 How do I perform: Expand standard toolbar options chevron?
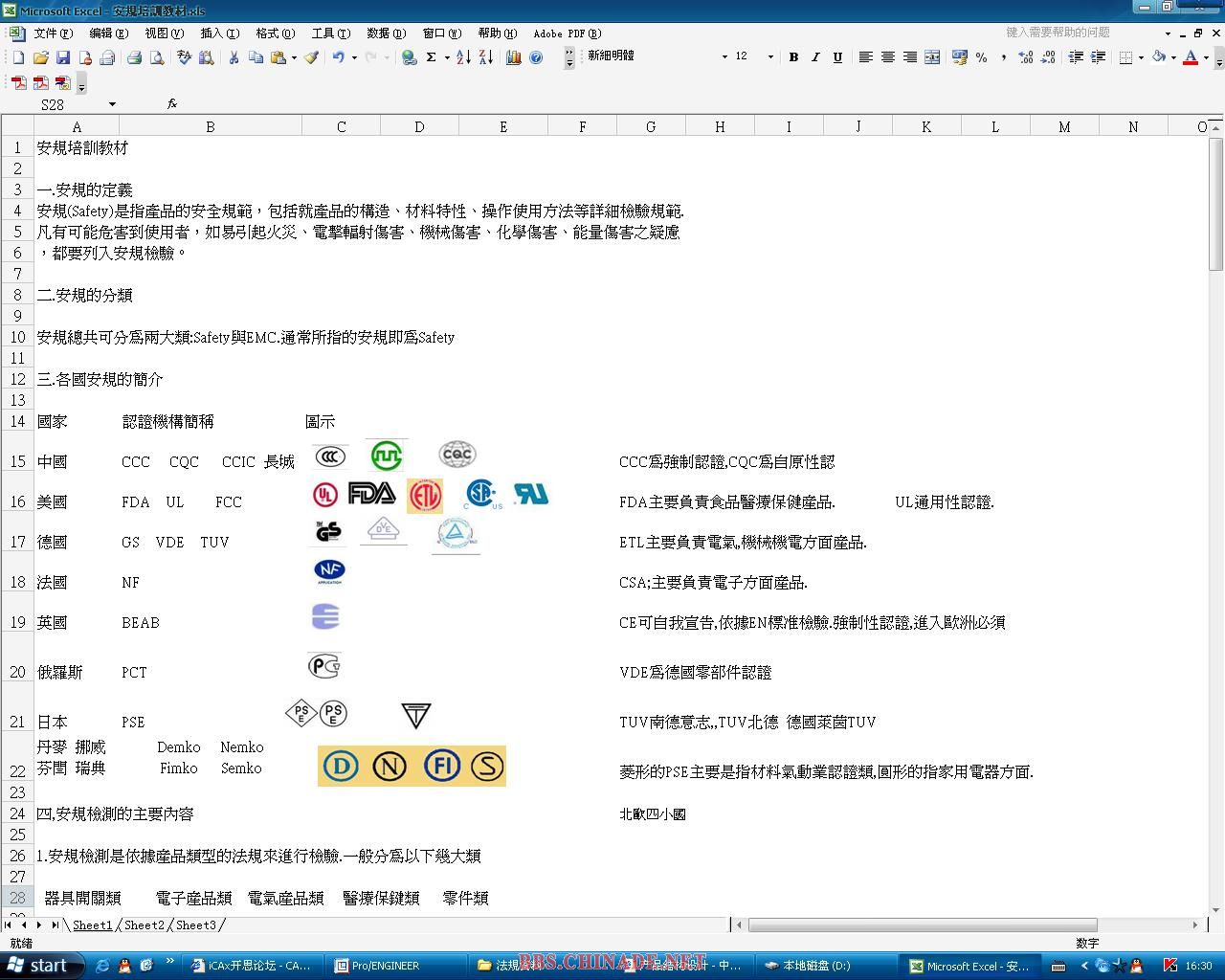(569, 58)
